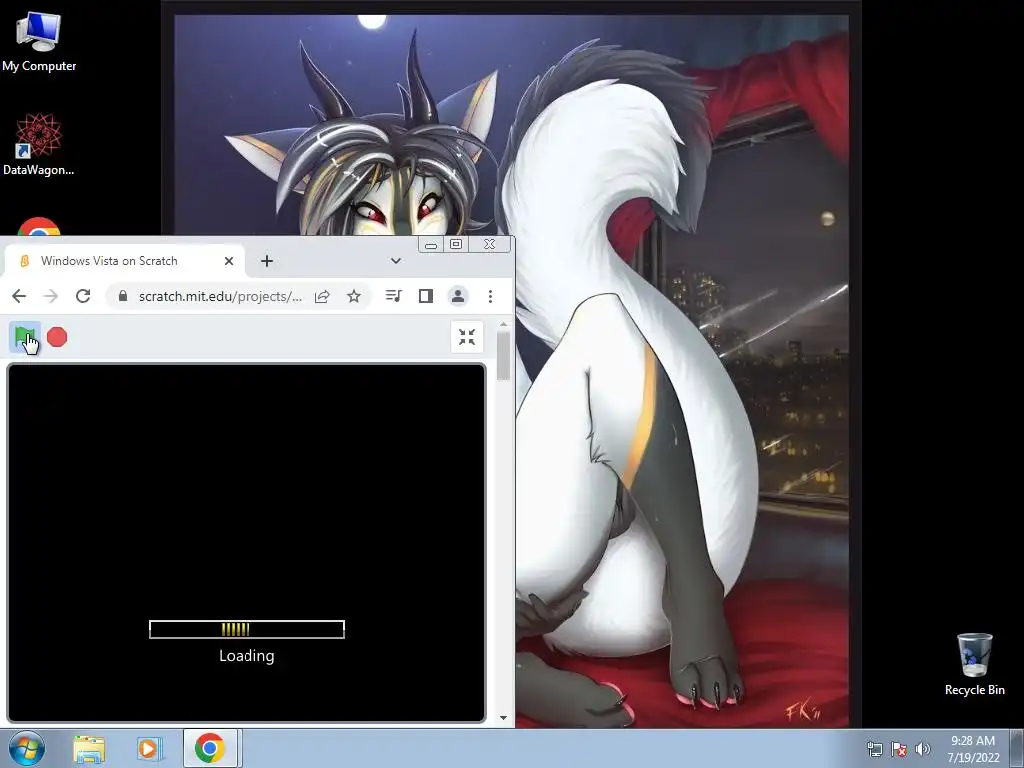Viewport: 1024px width, 768px height.
Task: Click taskbar clock showing 9:28 AM
Action: tap(973, 749)
